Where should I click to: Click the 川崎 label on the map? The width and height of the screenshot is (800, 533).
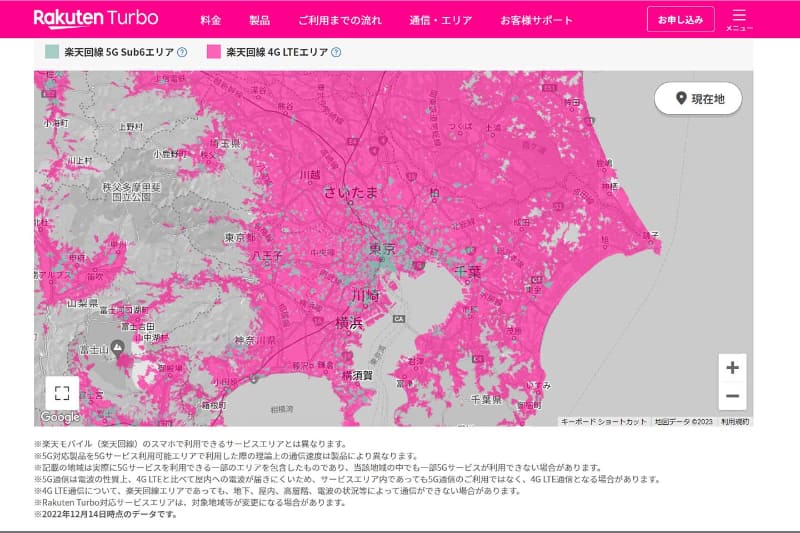(x=366, y=295)
